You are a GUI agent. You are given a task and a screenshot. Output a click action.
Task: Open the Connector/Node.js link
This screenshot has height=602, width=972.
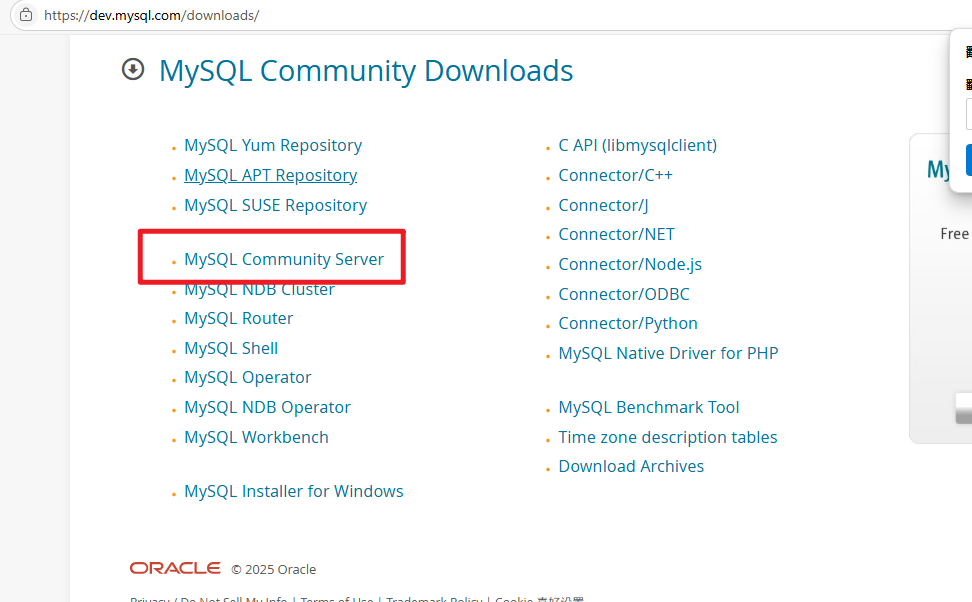pyautogui.click(x=630, y=264)
